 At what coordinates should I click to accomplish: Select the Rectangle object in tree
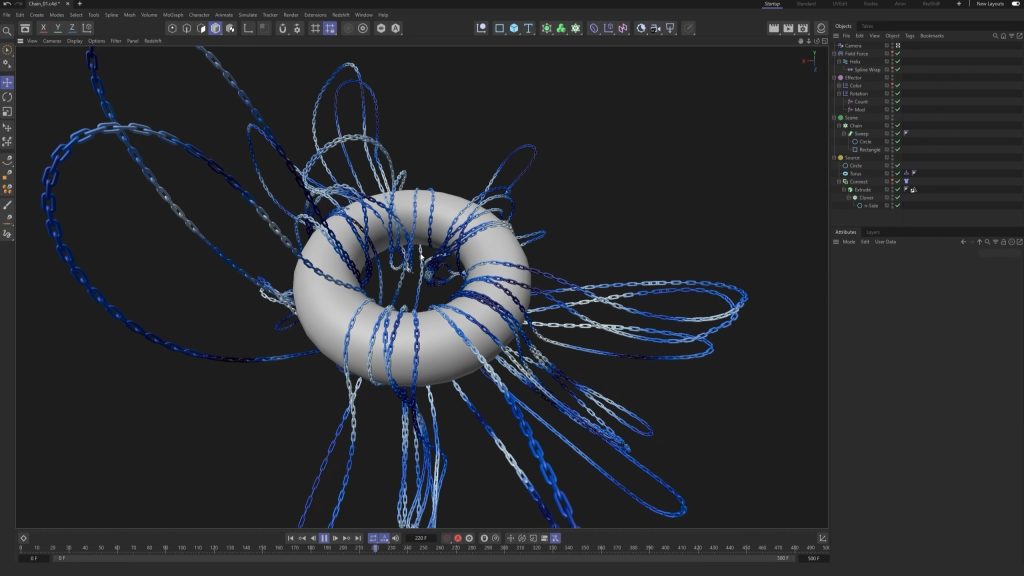coord(869,150)
